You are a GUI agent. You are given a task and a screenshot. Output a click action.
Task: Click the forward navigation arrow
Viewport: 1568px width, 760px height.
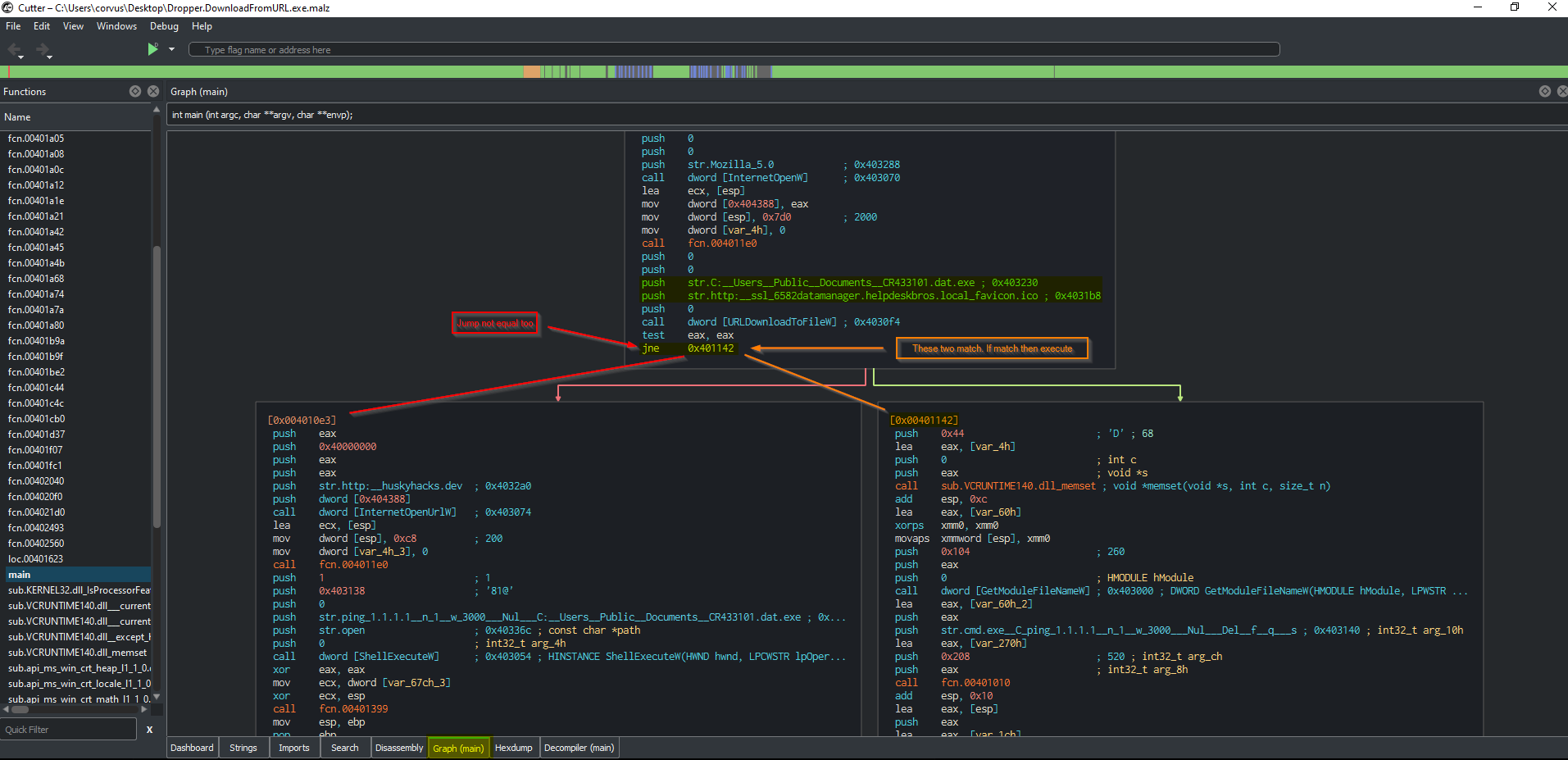click(43, 50)
